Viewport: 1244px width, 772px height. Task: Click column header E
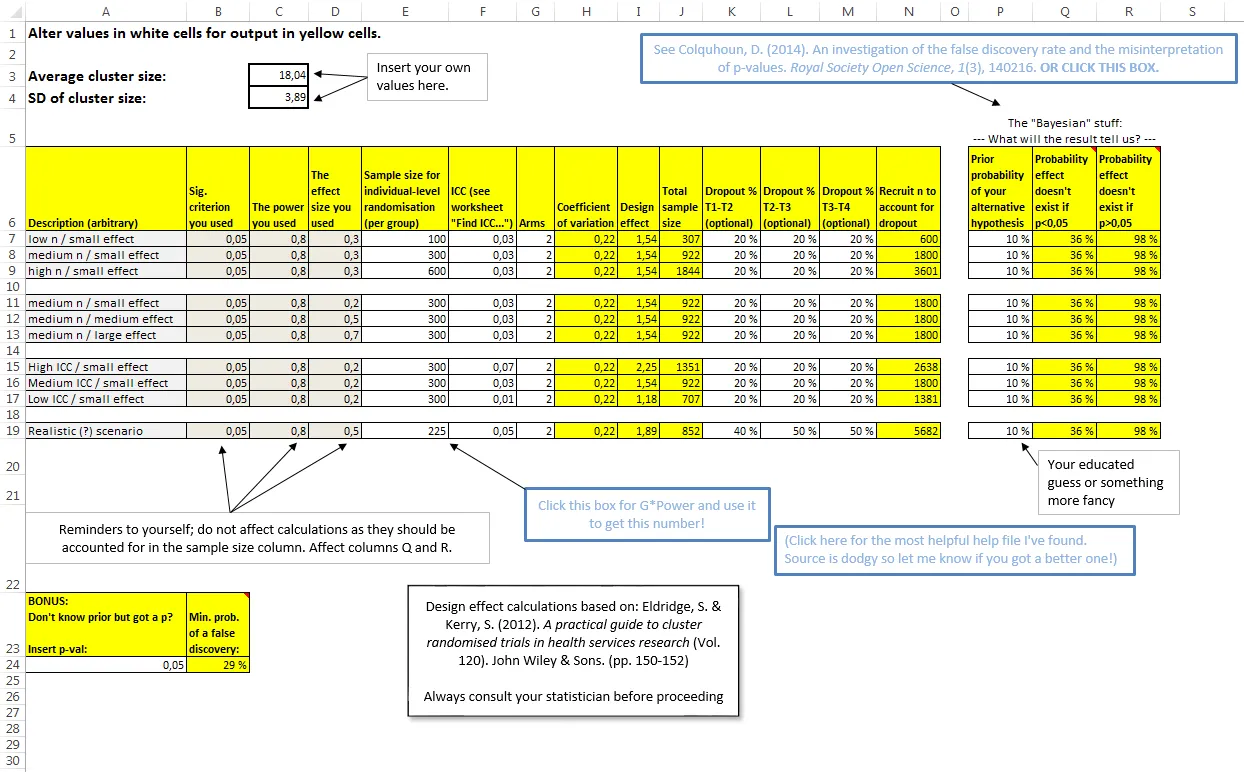[x=404, y=10]
